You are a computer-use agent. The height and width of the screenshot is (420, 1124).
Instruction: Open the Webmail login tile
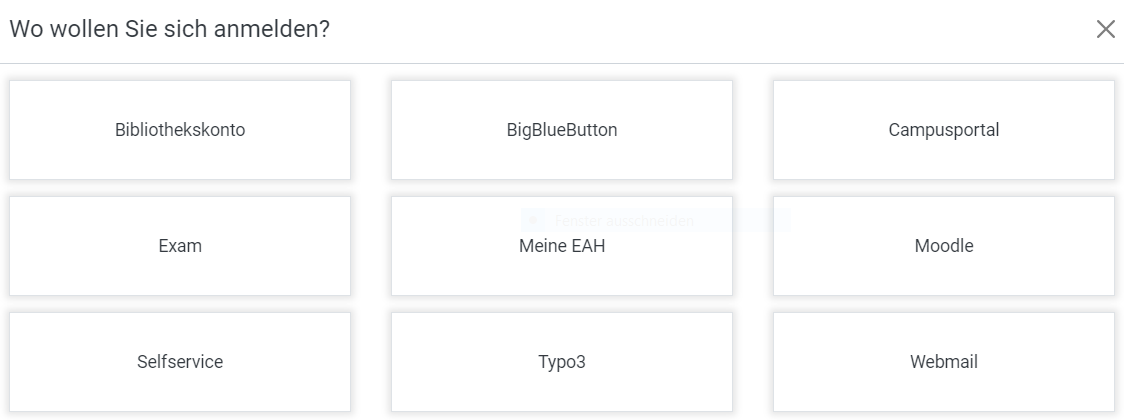click(x=944, y=362)
